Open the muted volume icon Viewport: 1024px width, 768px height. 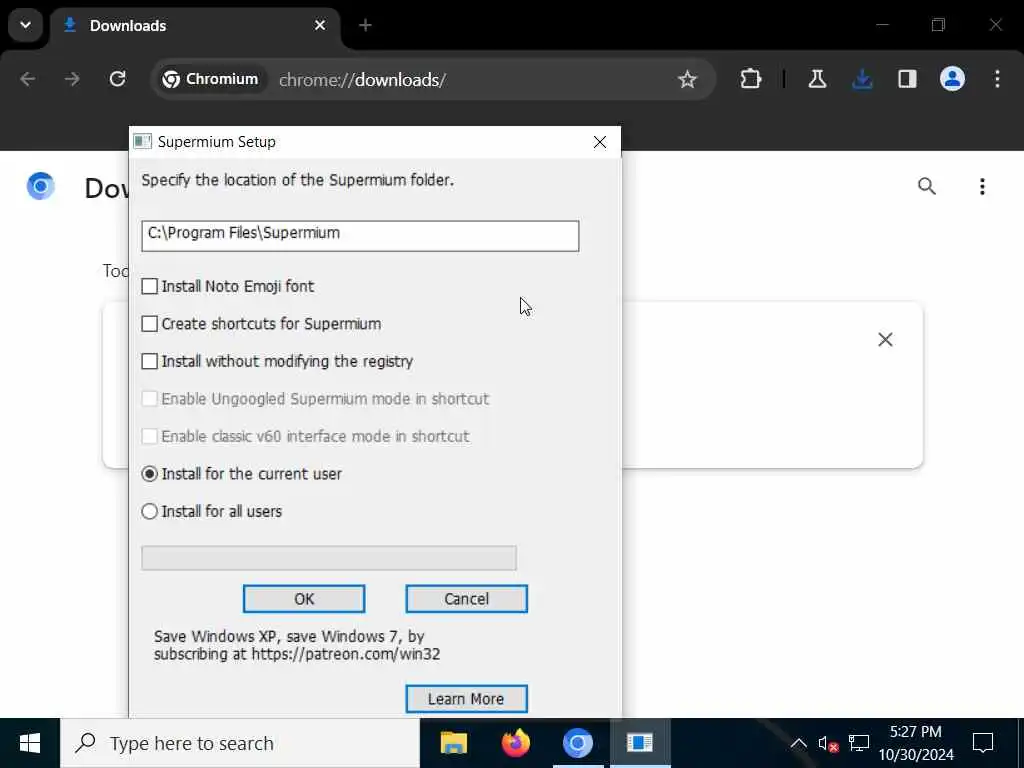pos(828,743)
